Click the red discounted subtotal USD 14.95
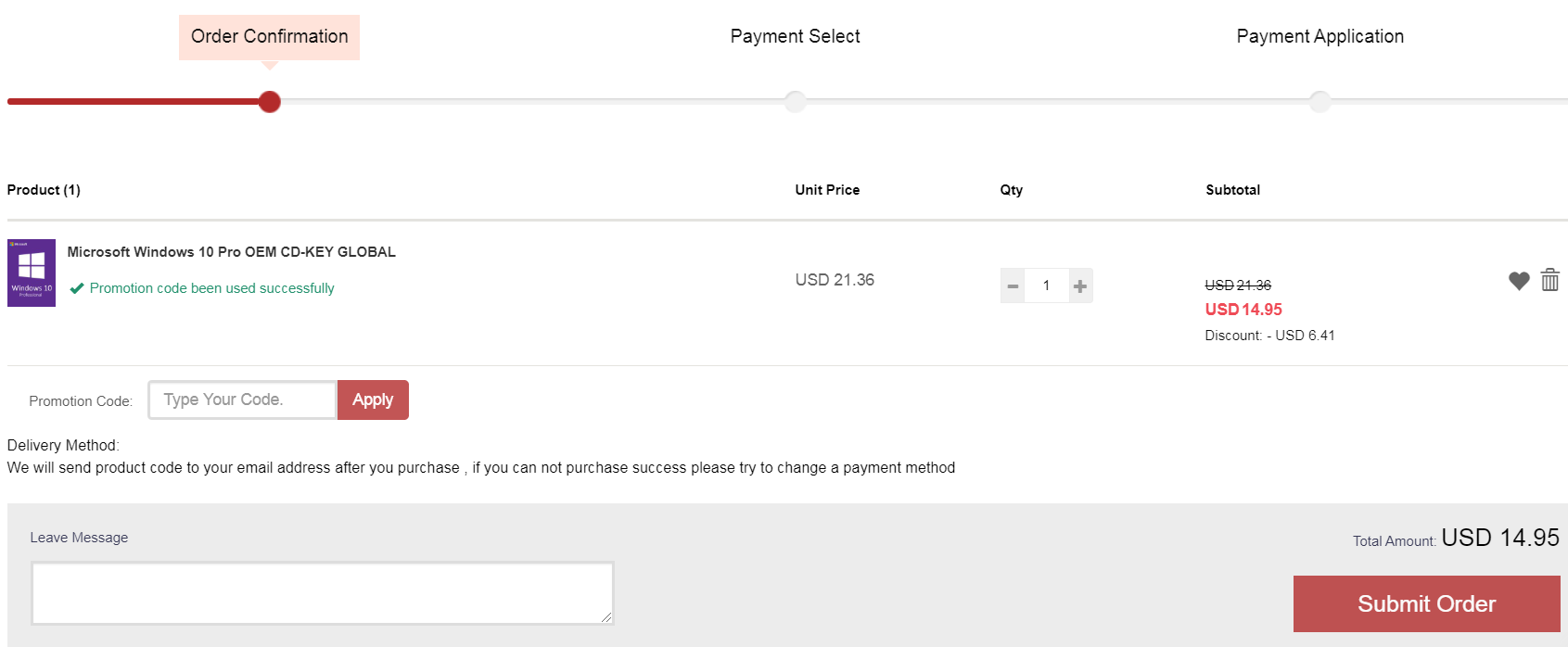This screenshot has height=647, width=1568. [x=1243, y=310]
